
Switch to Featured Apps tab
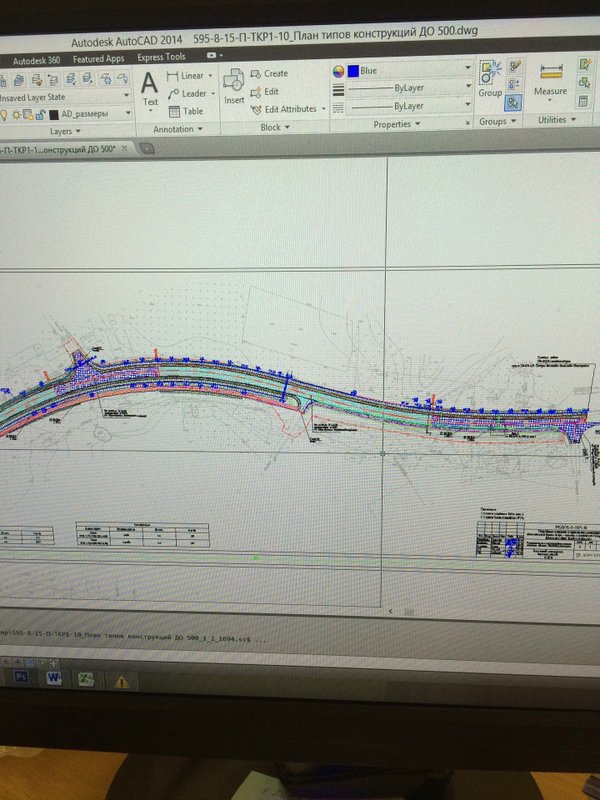click(x=98, y=59)
